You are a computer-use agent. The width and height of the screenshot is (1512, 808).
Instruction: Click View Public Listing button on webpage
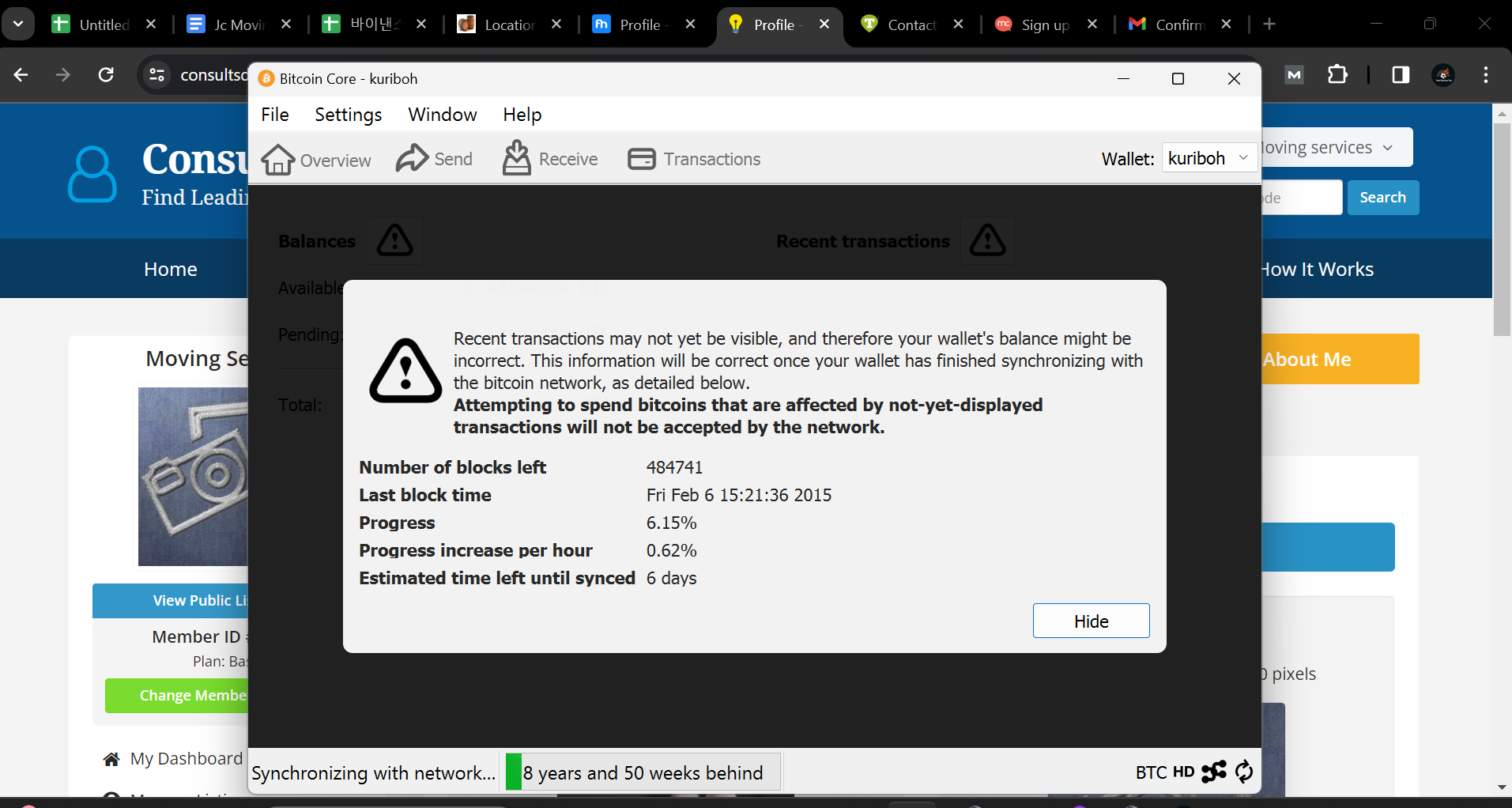(x=171, y=601)
